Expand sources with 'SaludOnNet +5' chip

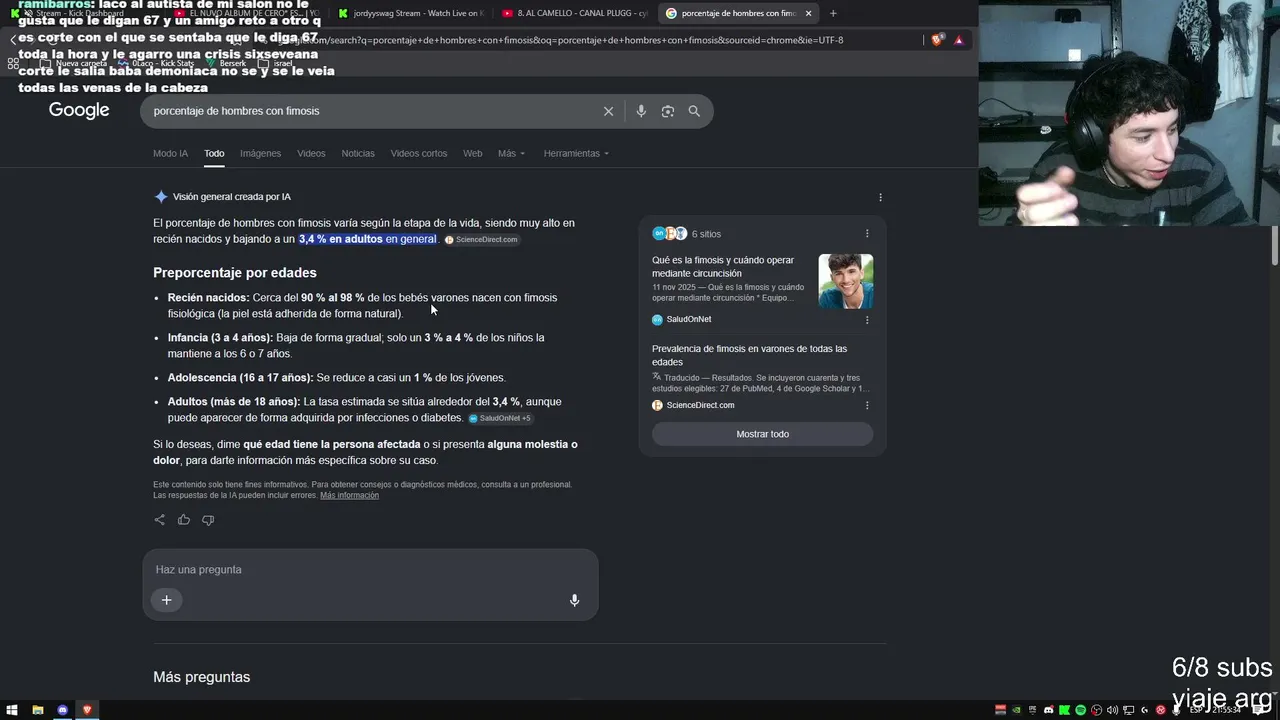(500, 418)
